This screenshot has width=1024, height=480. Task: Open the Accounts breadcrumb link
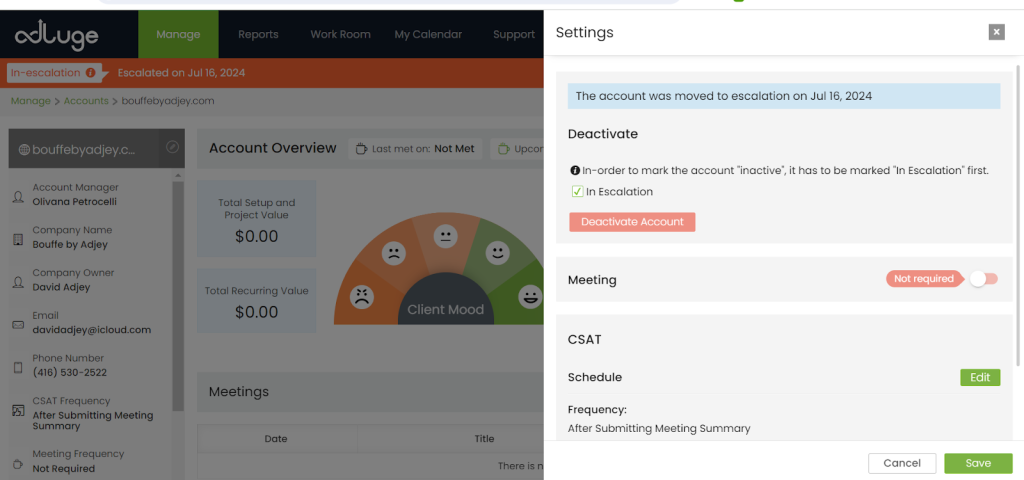86,101
